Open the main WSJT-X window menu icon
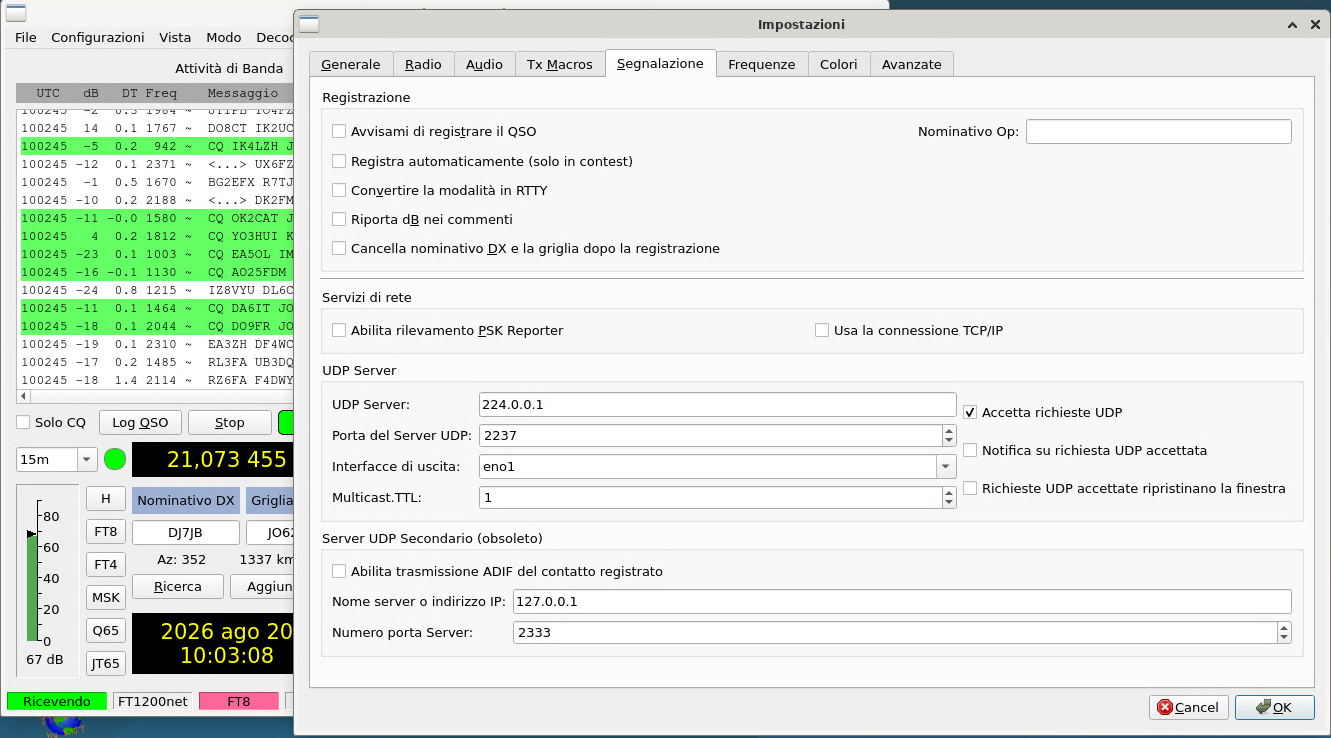The image size is (1331, 738). [18, 14]
